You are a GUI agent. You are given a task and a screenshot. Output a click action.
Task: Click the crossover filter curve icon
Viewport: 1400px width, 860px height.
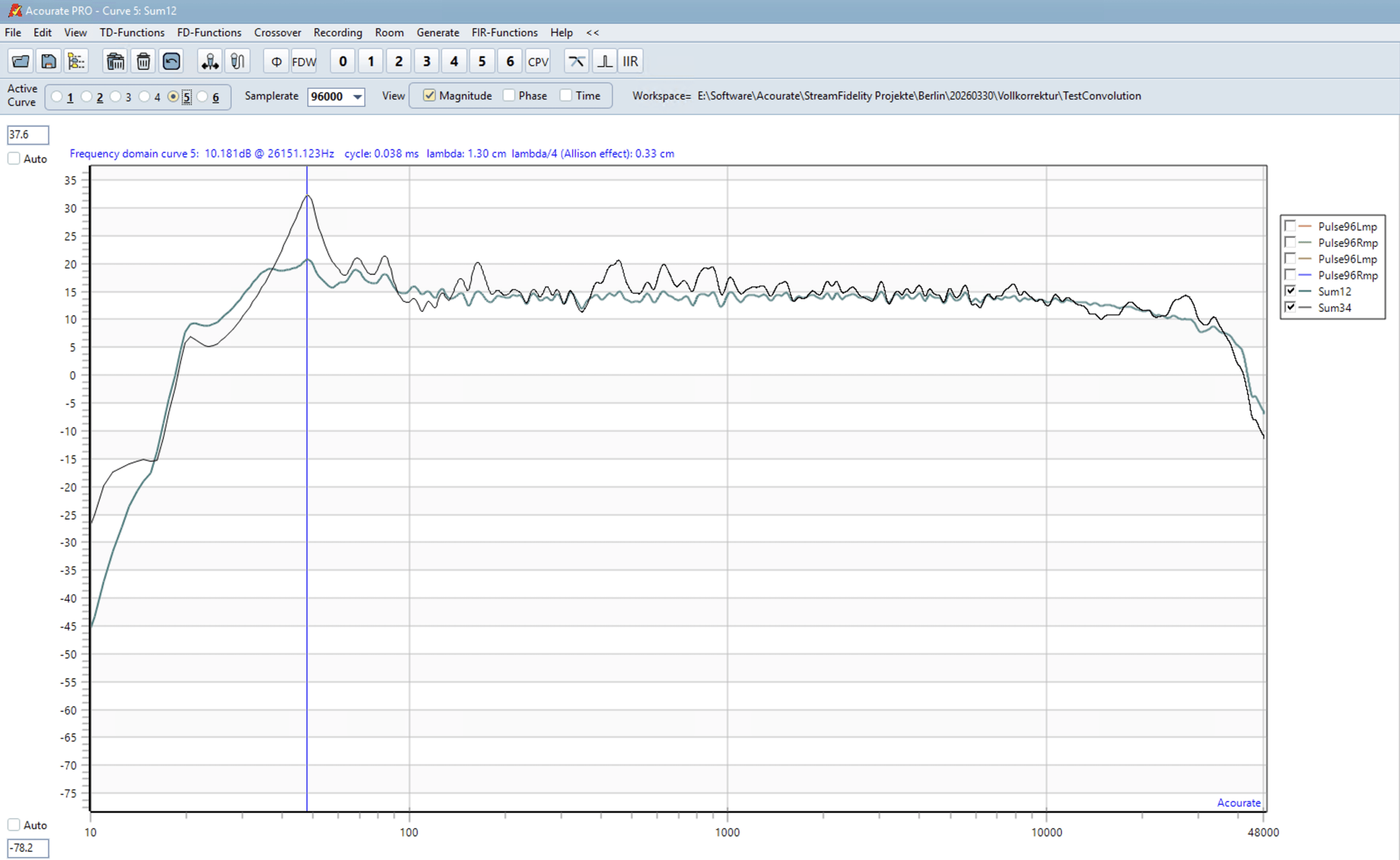coord(576,61)
